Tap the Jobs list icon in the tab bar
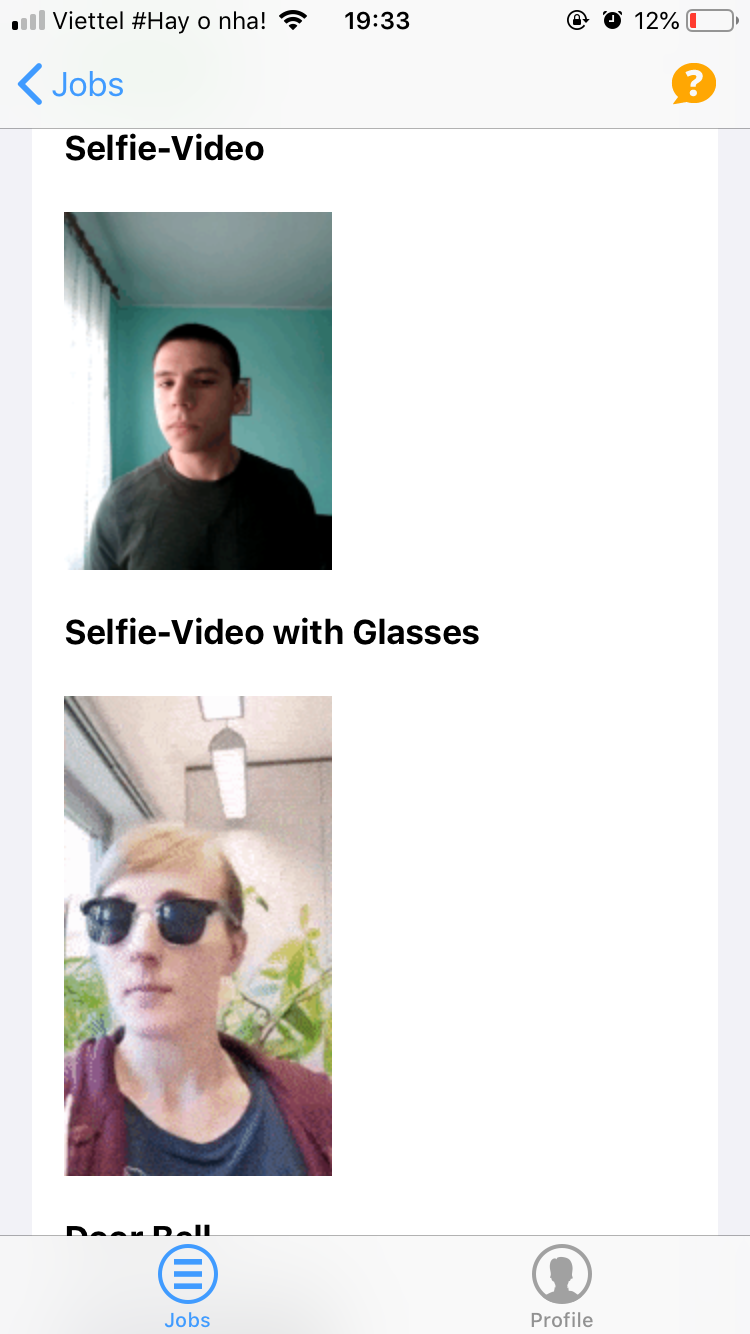The height and width of the screenshot is (1334, 750). click(x=188, y=1273)
